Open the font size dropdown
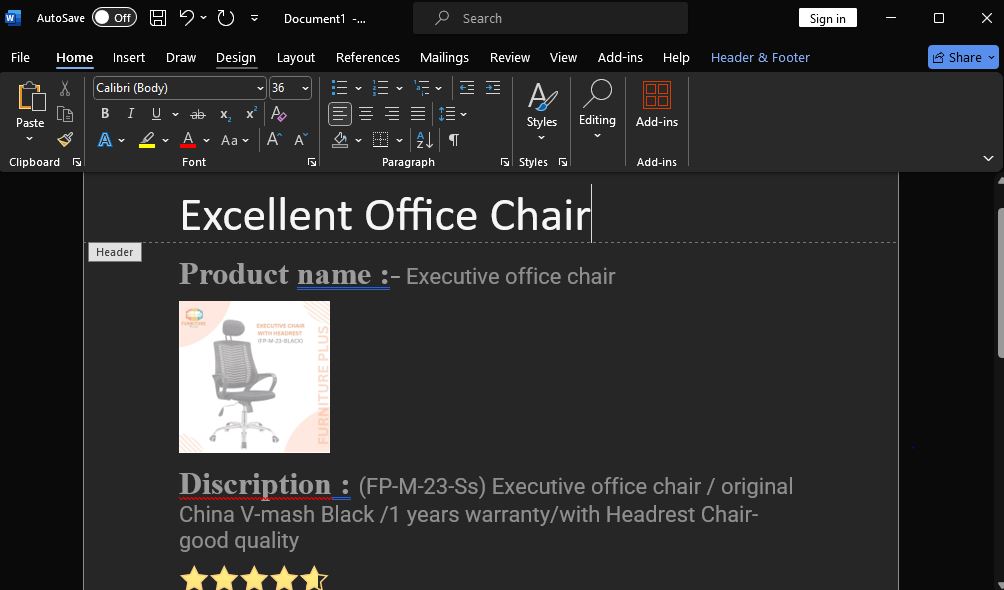Image resolution: width=1004 pixels, height=590 pixels. pos(305,88)
